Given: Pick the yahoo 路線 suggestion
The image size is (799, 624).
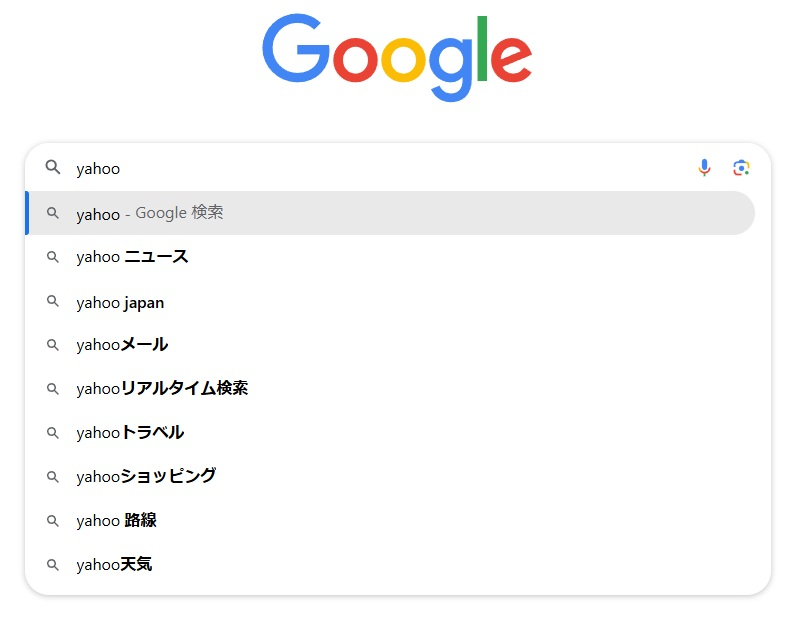Looking at the screenshot, I should (116, 520).
